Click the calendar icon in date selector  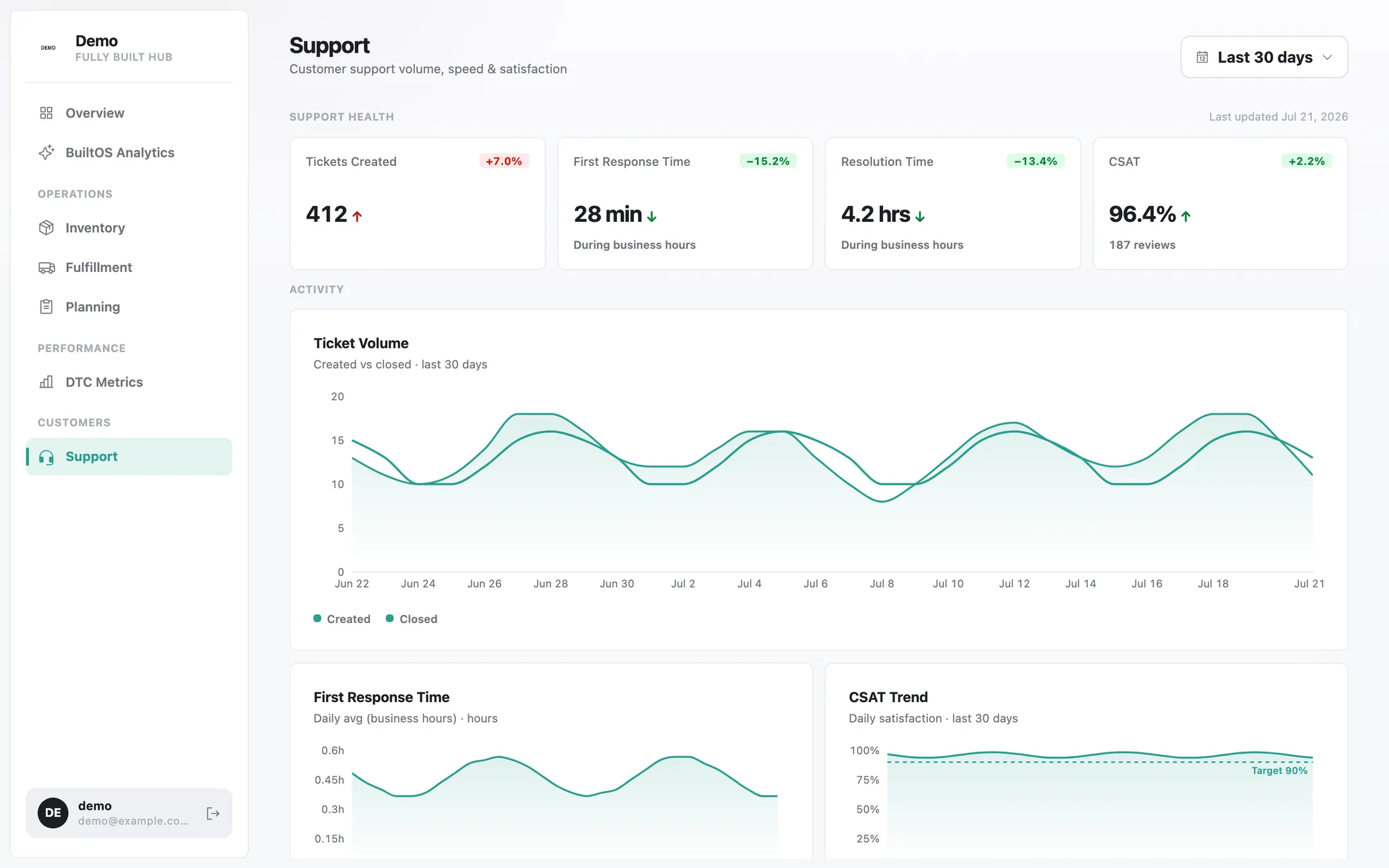tap(1202, 57)
